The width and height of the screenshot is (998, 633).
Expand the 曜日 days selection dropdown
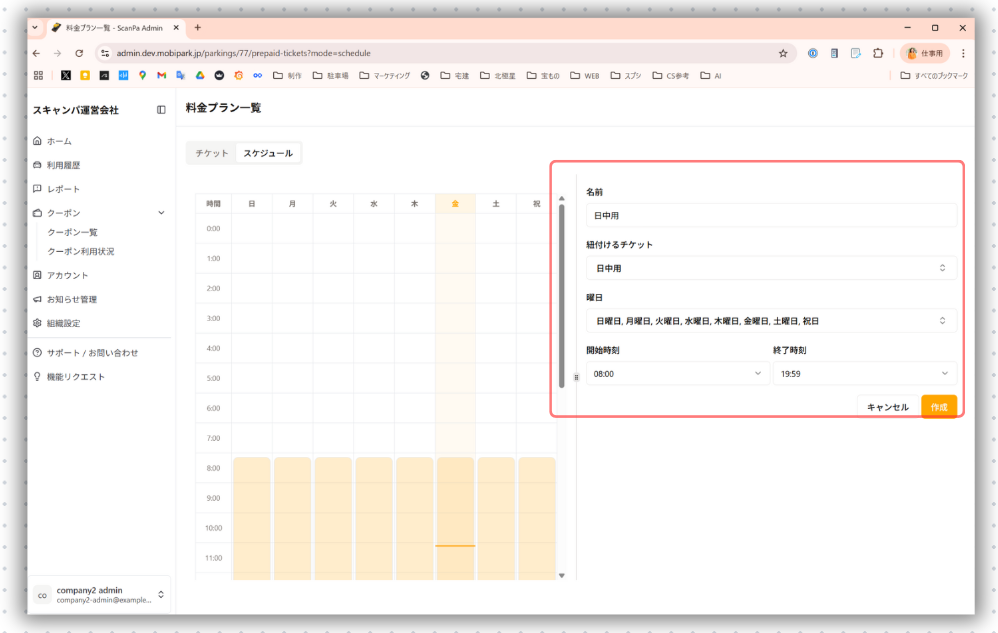point(770,321)
